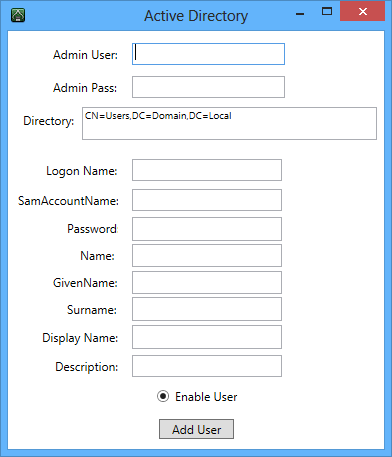Screen dimensions: 392x457
Task: Select the SamAccountName input field
Action: [x=207, y=200]
